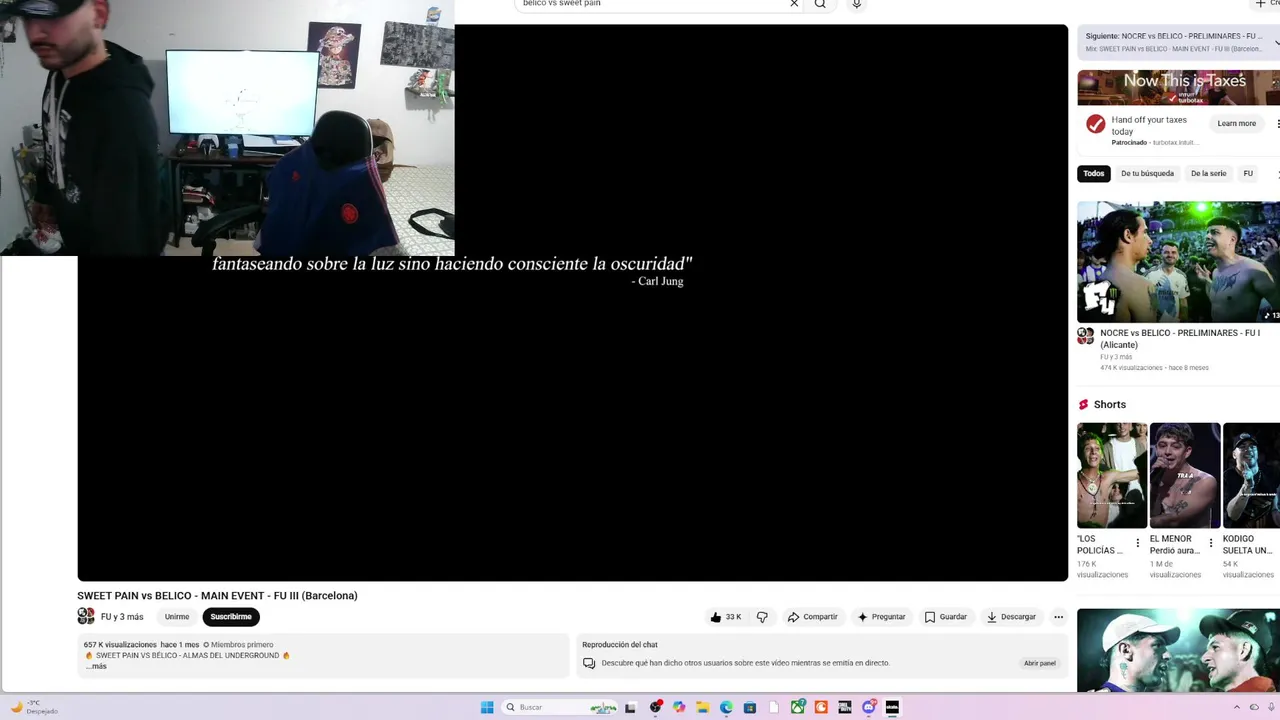Download the video via Descargar
The width and height of the screenshot is (1280, 720).
click(1011, 617)
